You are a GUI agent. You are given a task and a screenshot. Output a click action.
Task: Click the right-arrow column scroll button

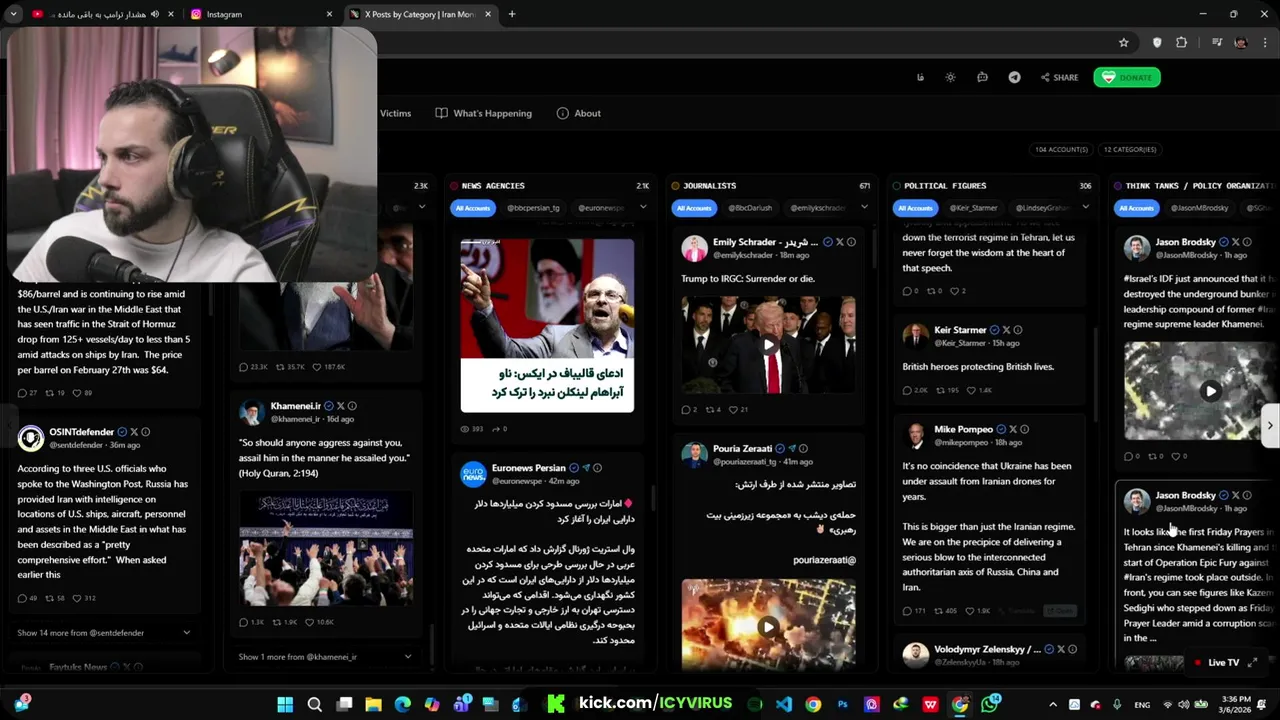(x=1269, y=425)
